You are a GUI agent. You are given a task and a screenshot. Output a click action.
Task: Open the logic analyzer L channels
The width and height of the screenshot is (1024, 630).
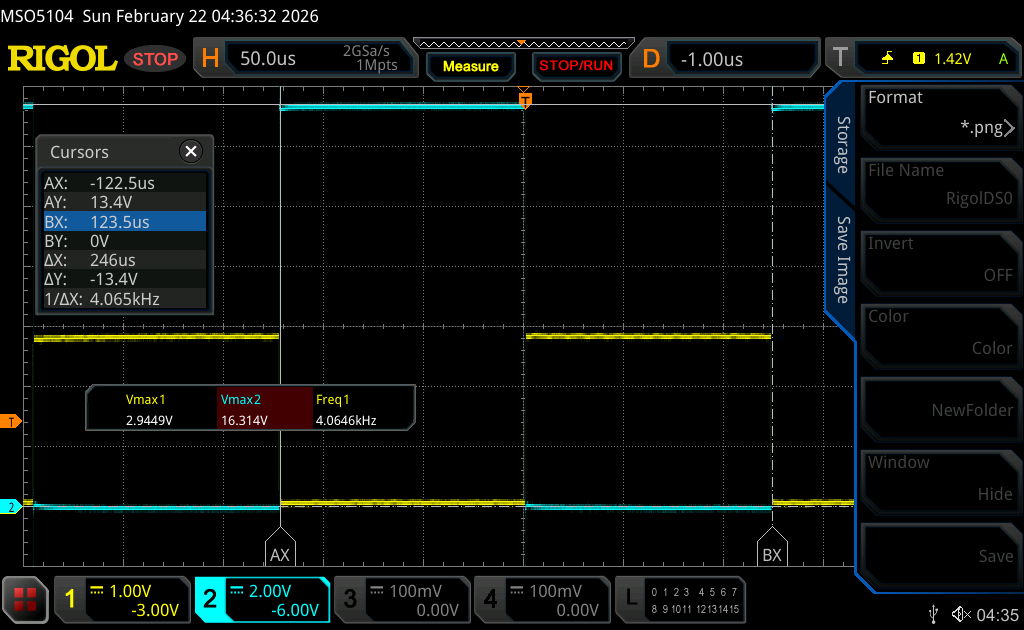pos(680,599)
